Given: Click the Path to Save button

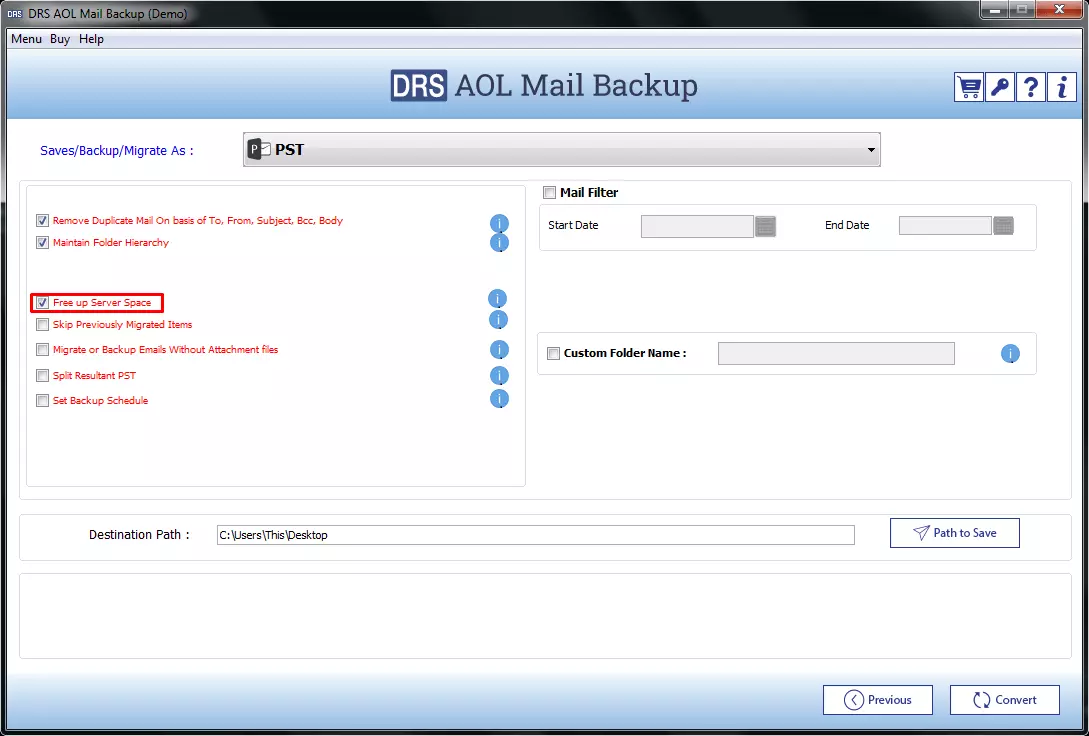Looking at the screenshot, I should tap(955, 533).
